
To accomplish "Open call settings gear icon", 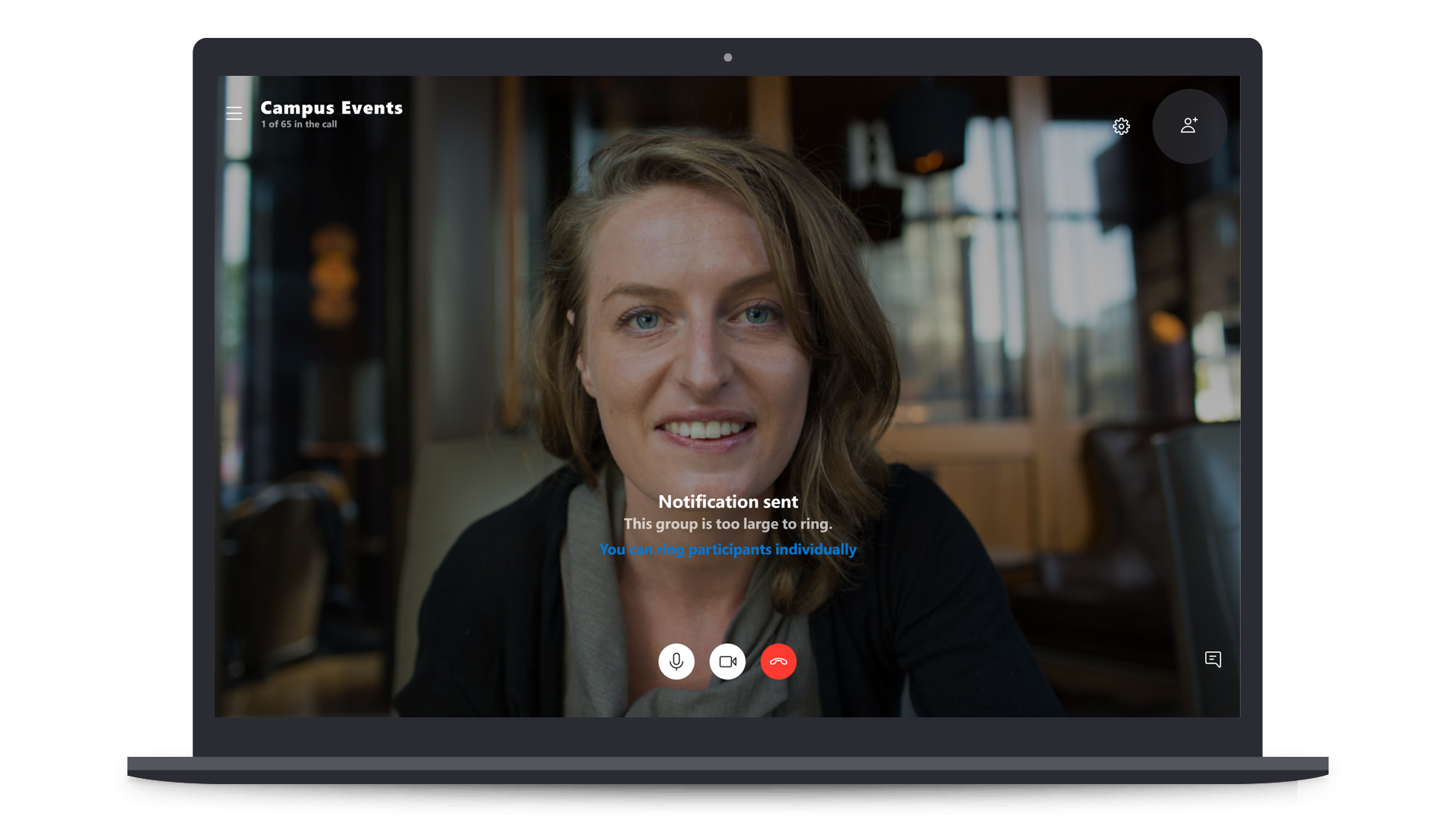I will 1121,127.
